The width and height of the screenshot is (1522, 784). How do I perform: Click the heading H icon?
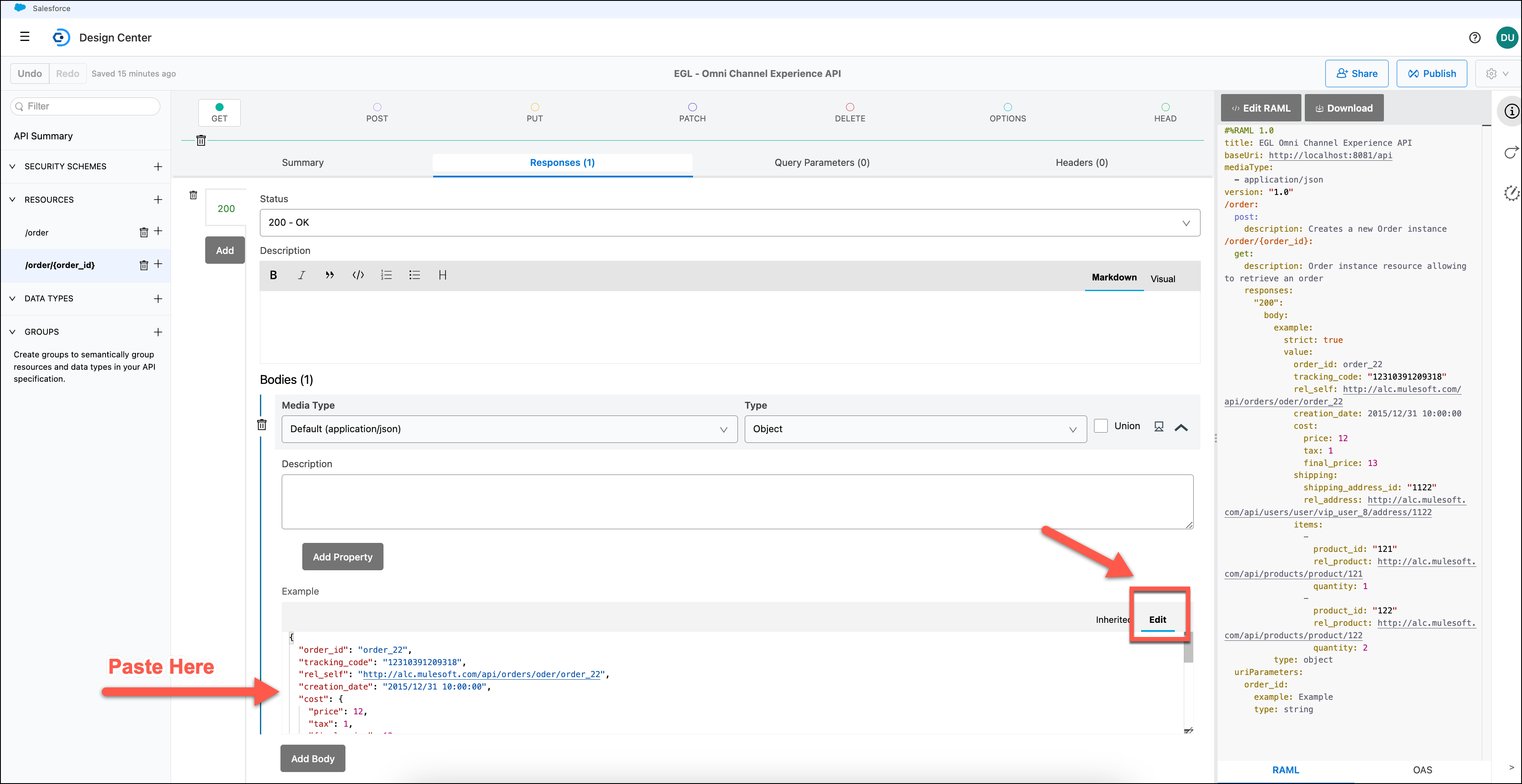[442, 275]
